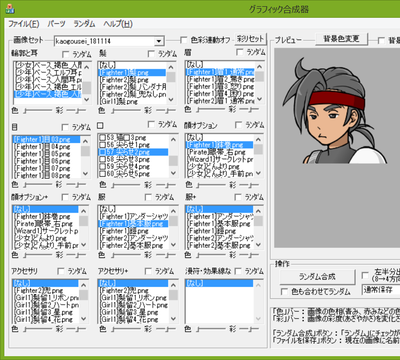Image resolution: width=400 pixels, height=360 pixels.
Task: Enable the 色彩連動オフ checkbox
Action: tap(183, 40)
